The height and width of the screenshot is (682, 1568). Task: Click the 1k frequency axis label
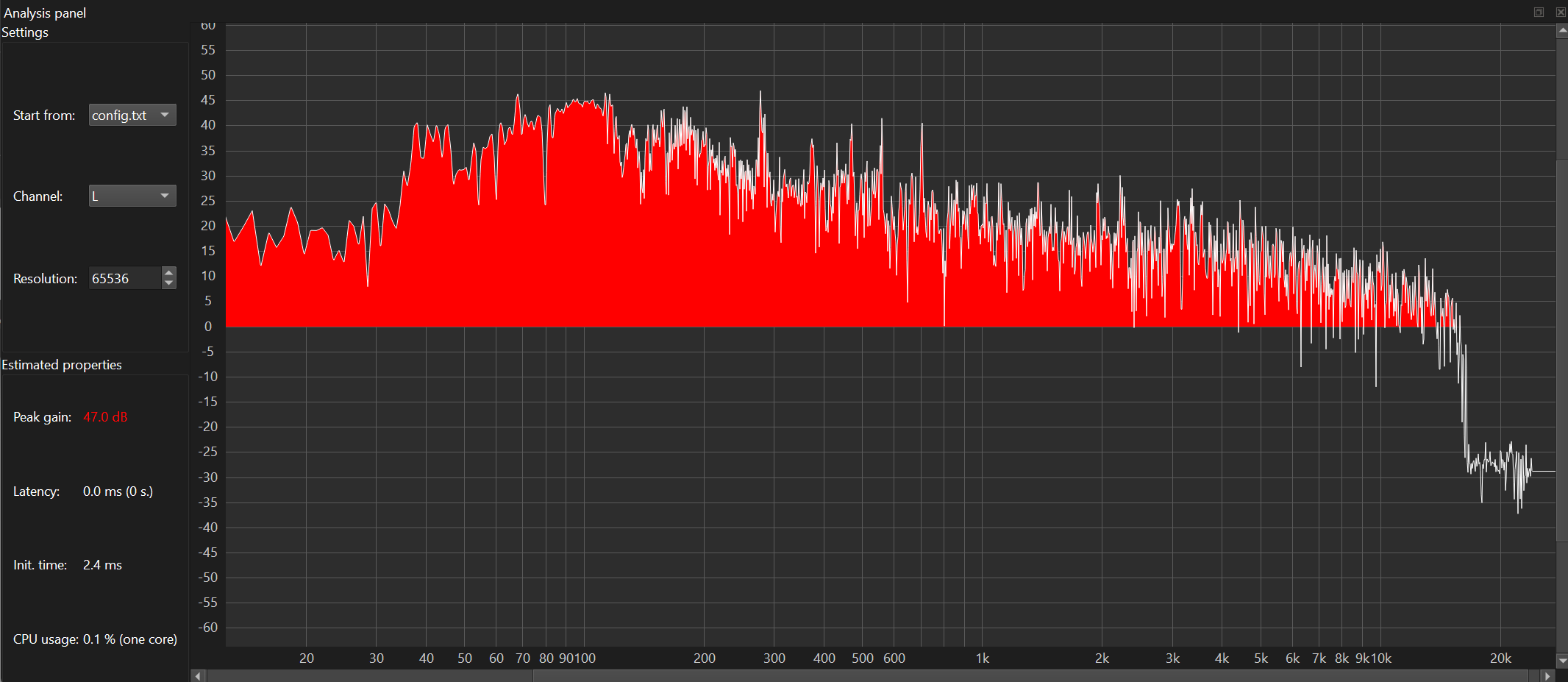pos(983,658)
